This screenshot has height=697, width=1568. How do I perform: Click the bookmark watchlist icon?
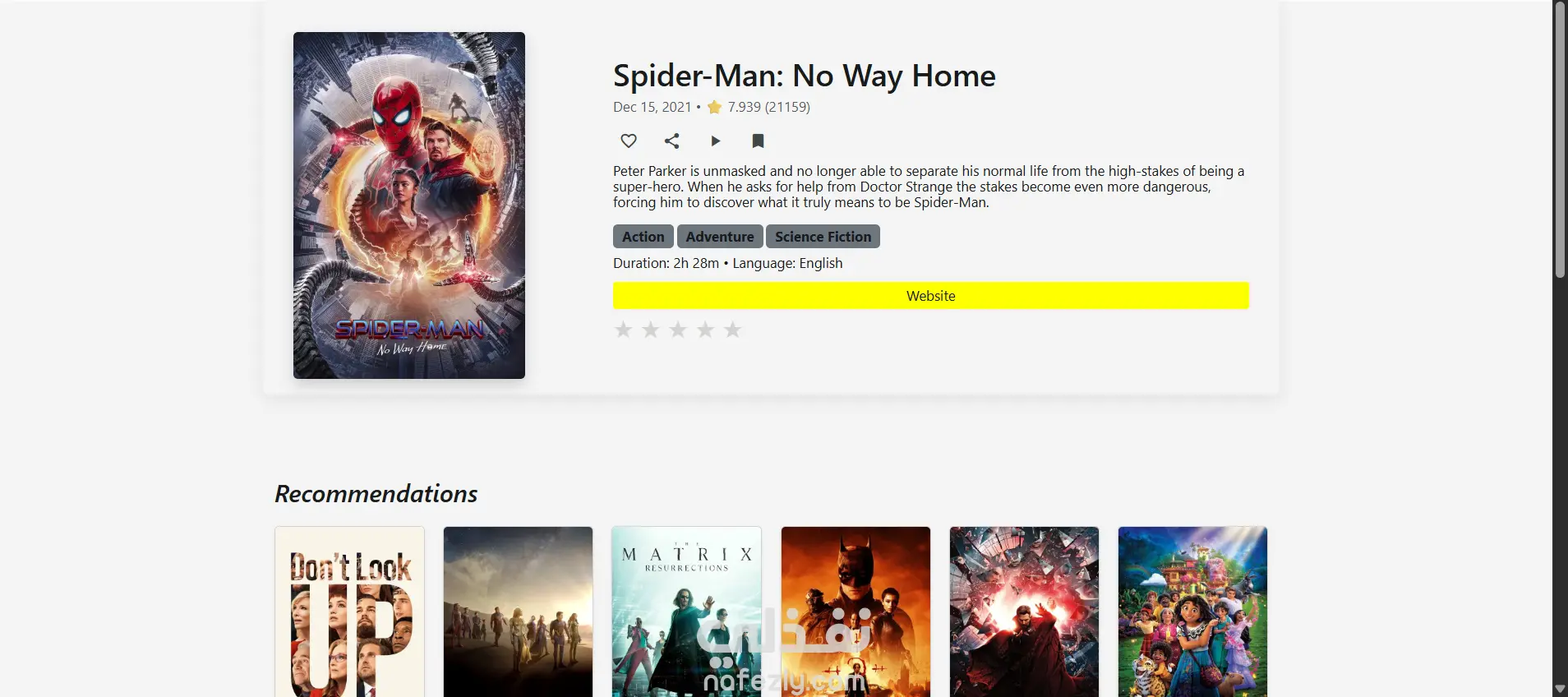pyautogui.click(x=758, y=141)
